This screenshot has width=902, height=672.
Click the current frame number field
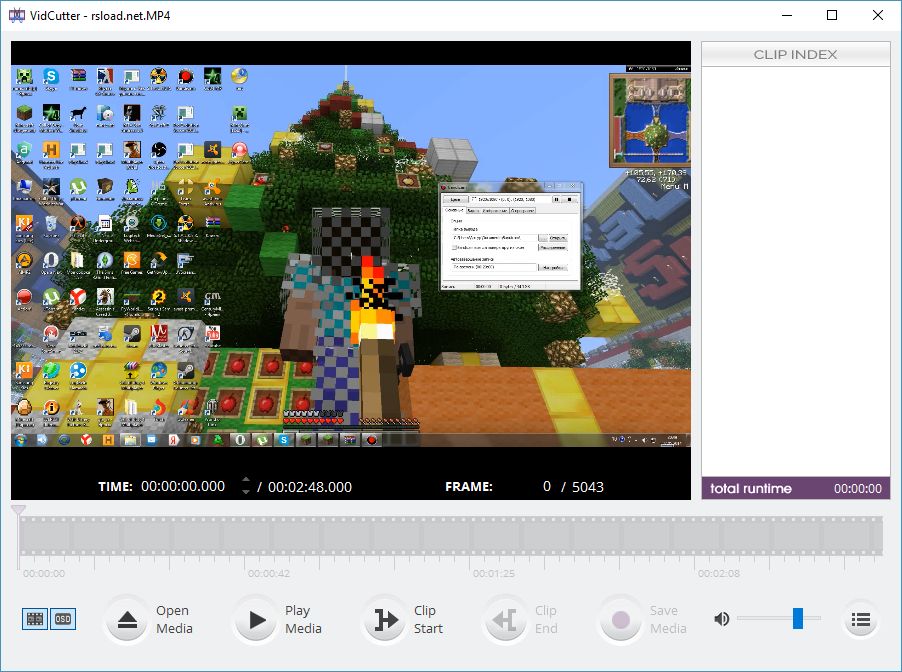tap(546, 487)
